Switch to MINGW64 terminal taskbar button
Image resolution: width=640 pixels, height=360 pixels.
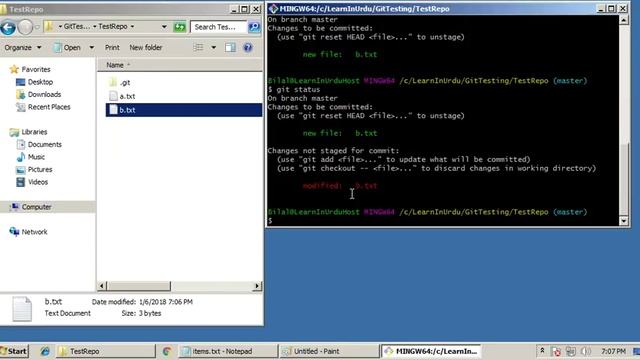(x=431, y=351)
